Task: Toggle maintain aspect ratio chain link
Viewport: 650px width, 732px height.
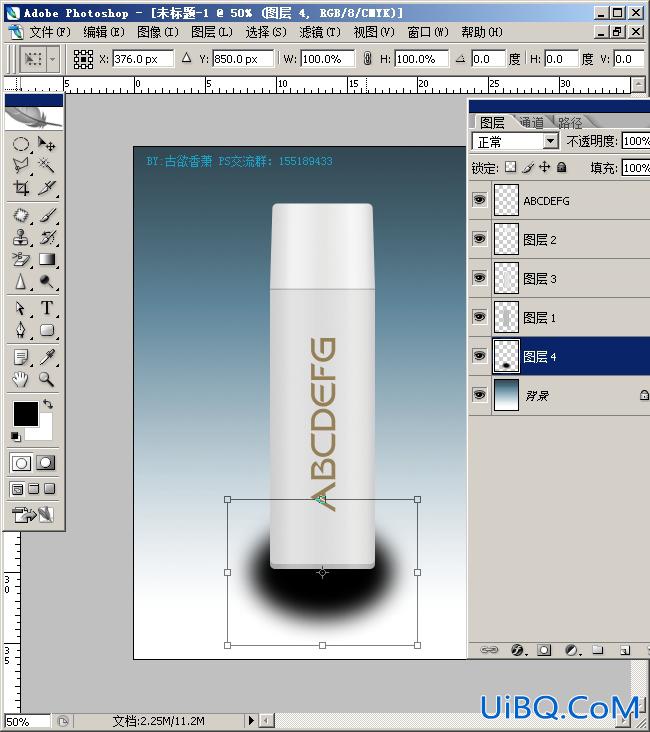Action: (367, 59)
